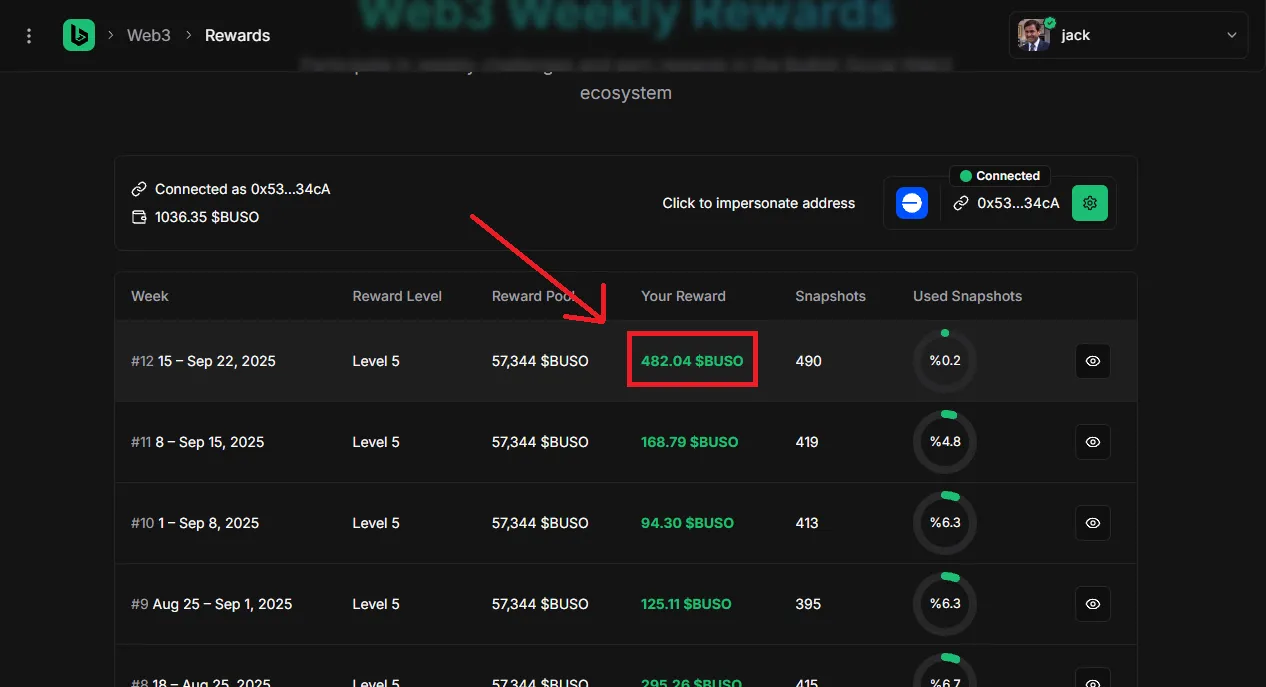Select week #10 1 – Sep 8, 2025
This screenshot has width=1266, height=687.
pos(195,523)
